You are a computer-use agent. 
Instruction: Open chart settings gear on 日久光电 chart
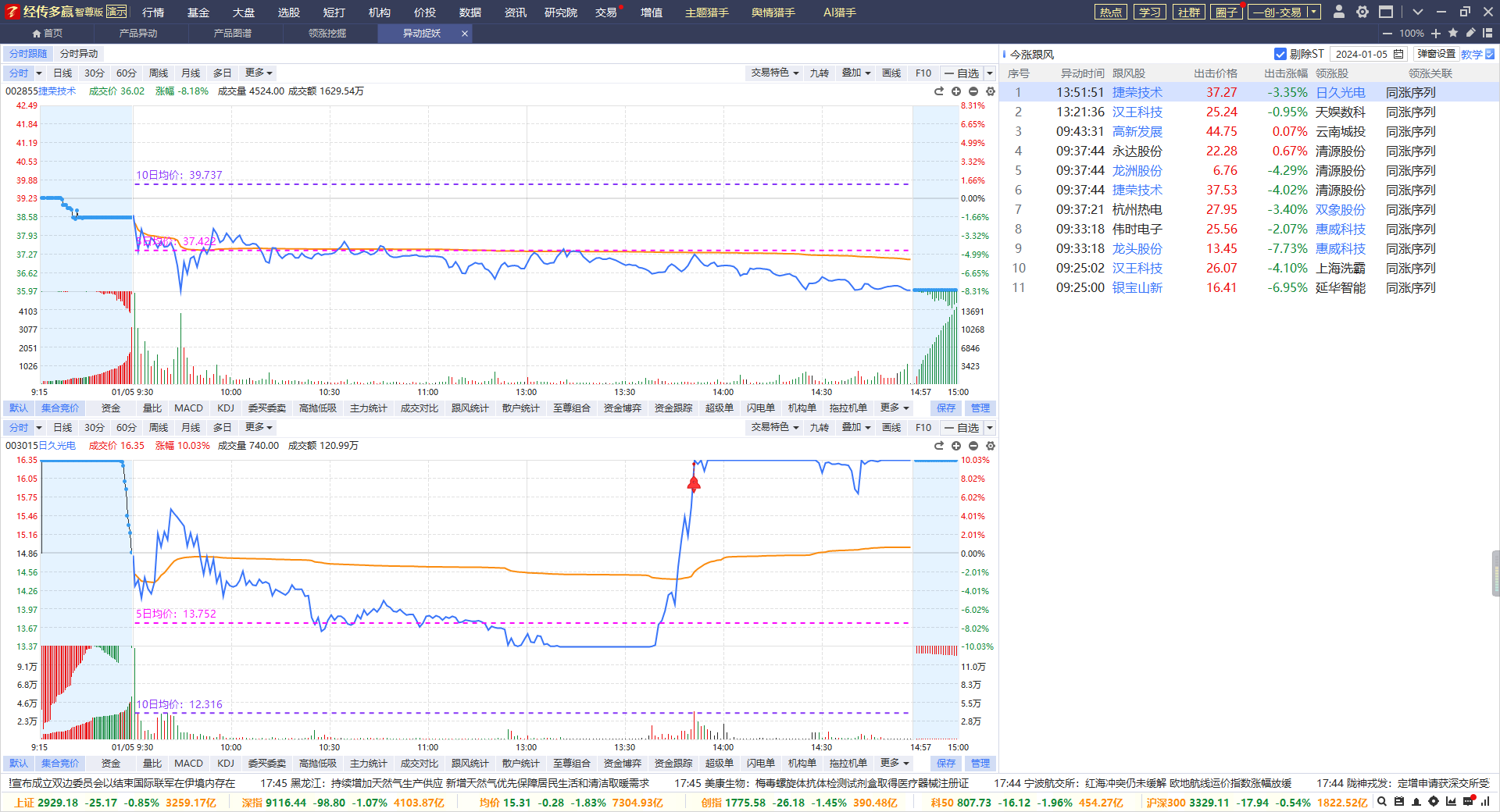(x=991, y=446)
